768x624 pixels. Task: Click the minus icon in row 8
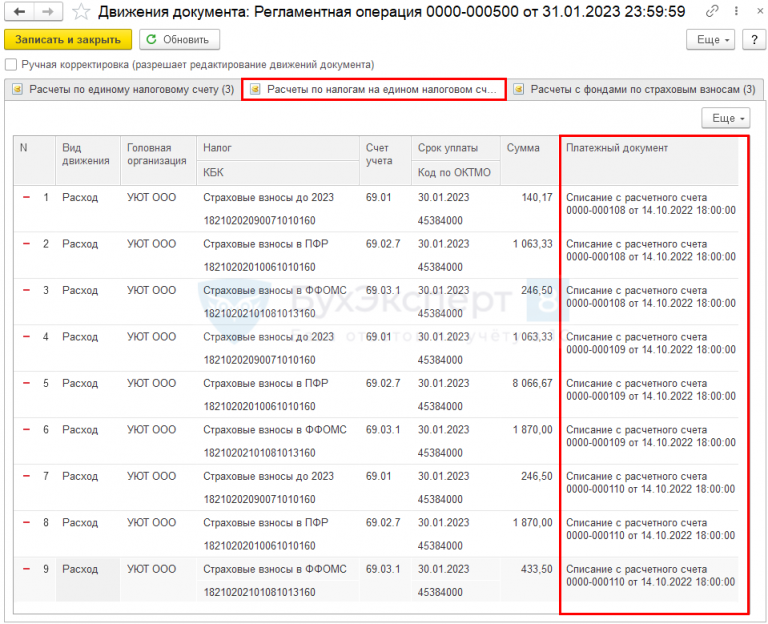pos(26,523)
